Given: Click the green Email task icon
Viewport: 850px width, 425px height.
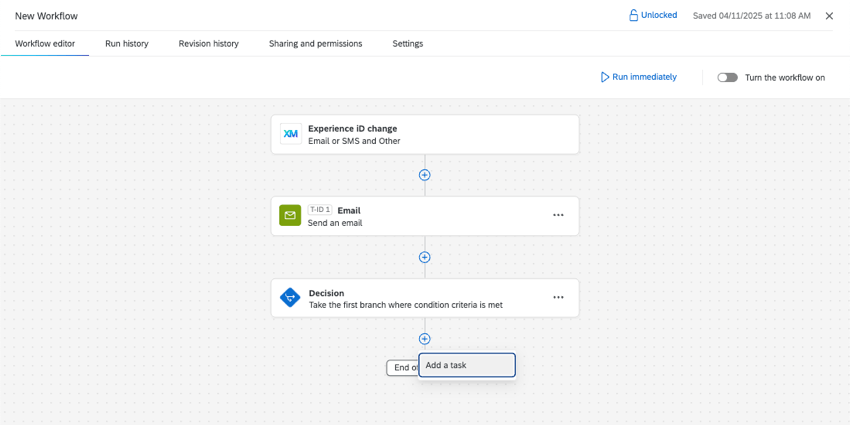Looking at the screenshot, I should pos(290,216).
